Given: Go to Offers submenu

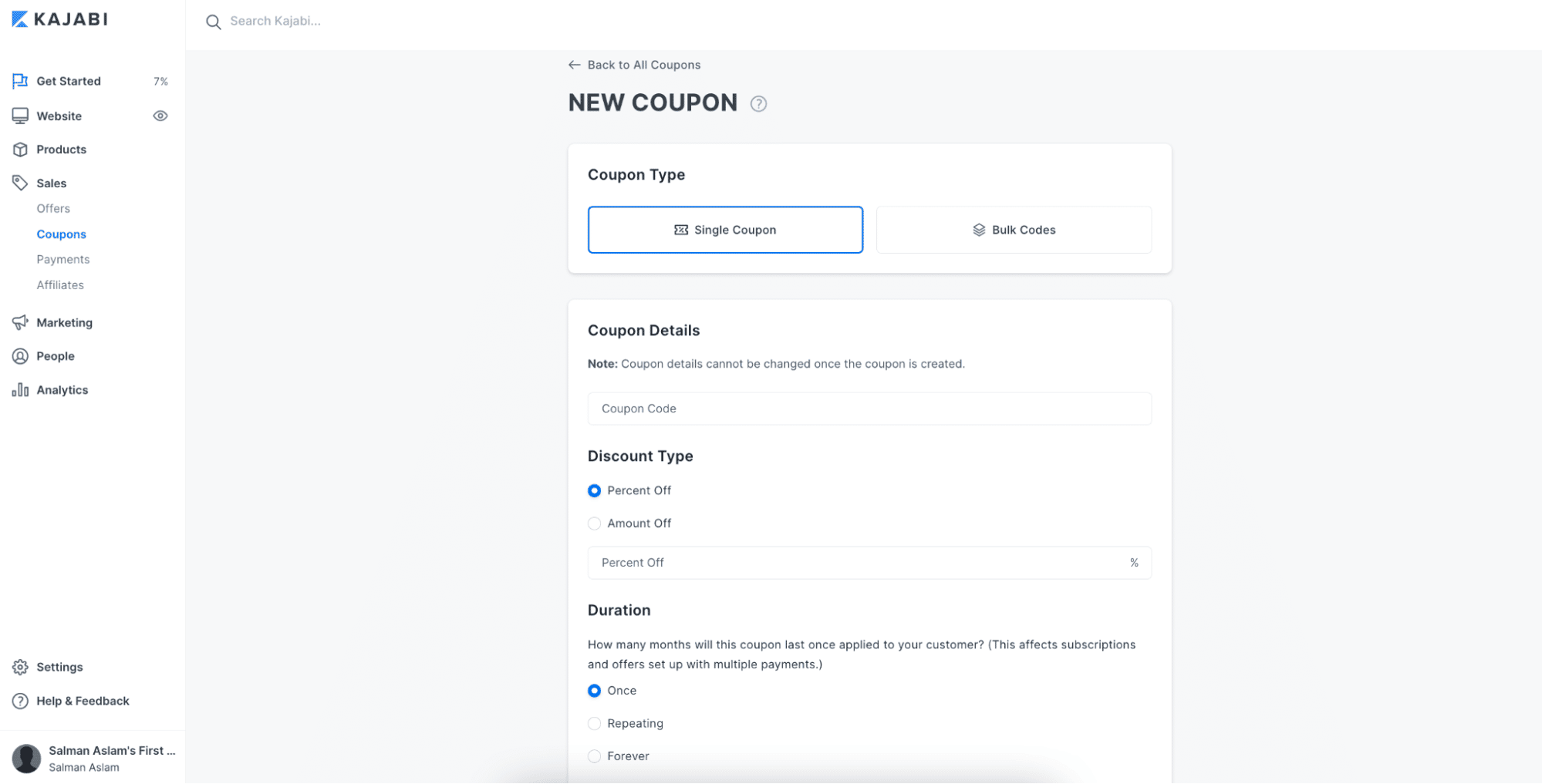Looking at the screenshot, I should coord(53,208).
